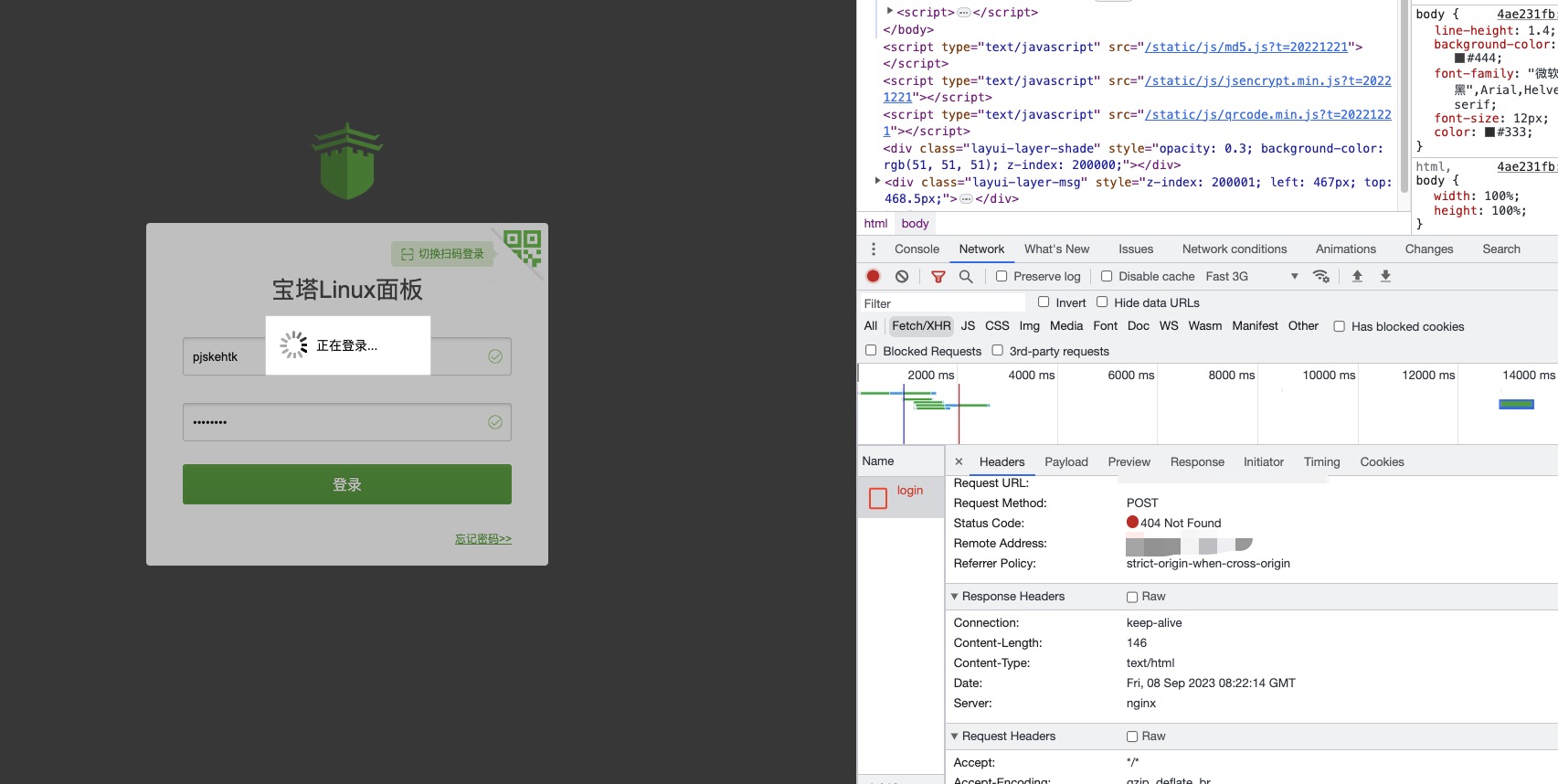
Task: Open the Animations tab
Action: 1345,249
